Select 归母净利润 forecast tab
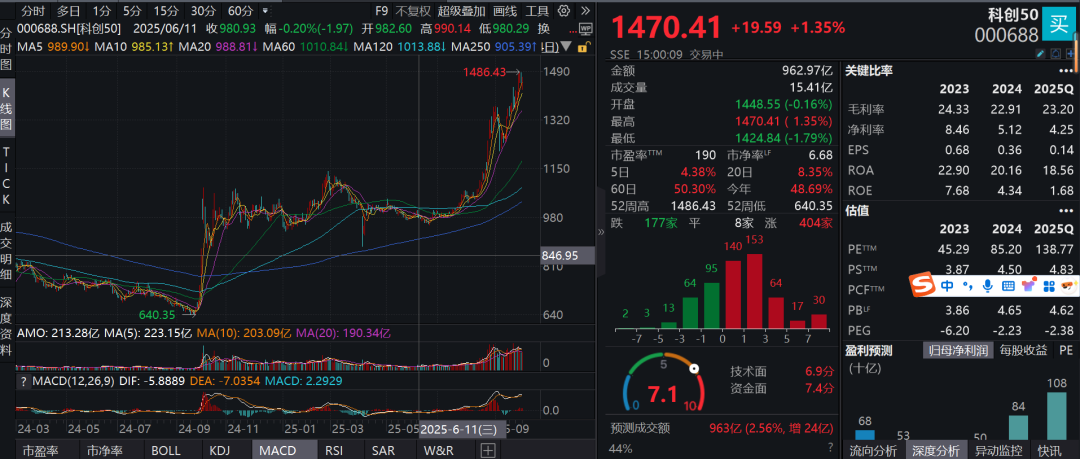Viewport: 1080px width, 459px height. [x=958, y=351]
